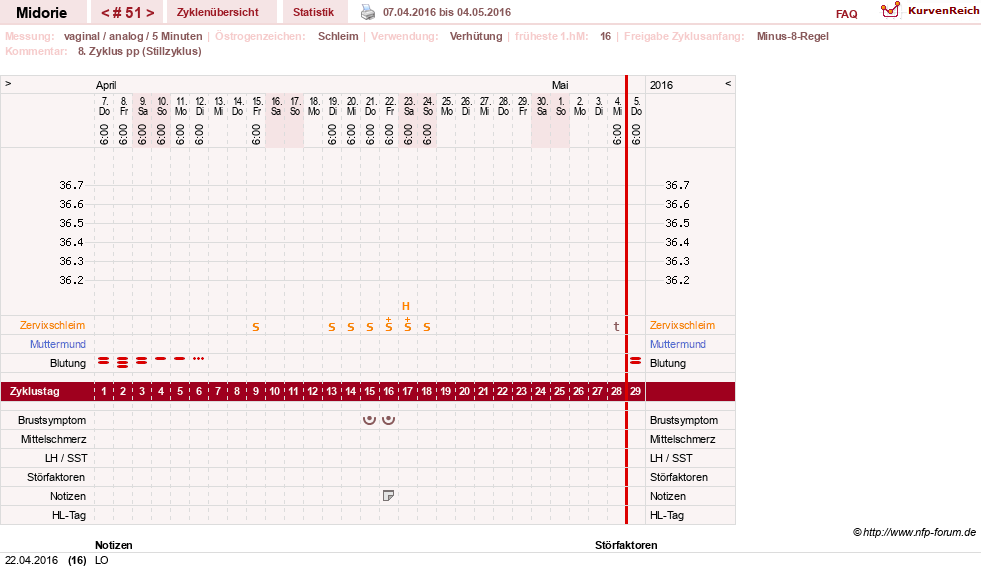Click the left Störfaktoren row label
Screen dimensions: 981x584
56,477
